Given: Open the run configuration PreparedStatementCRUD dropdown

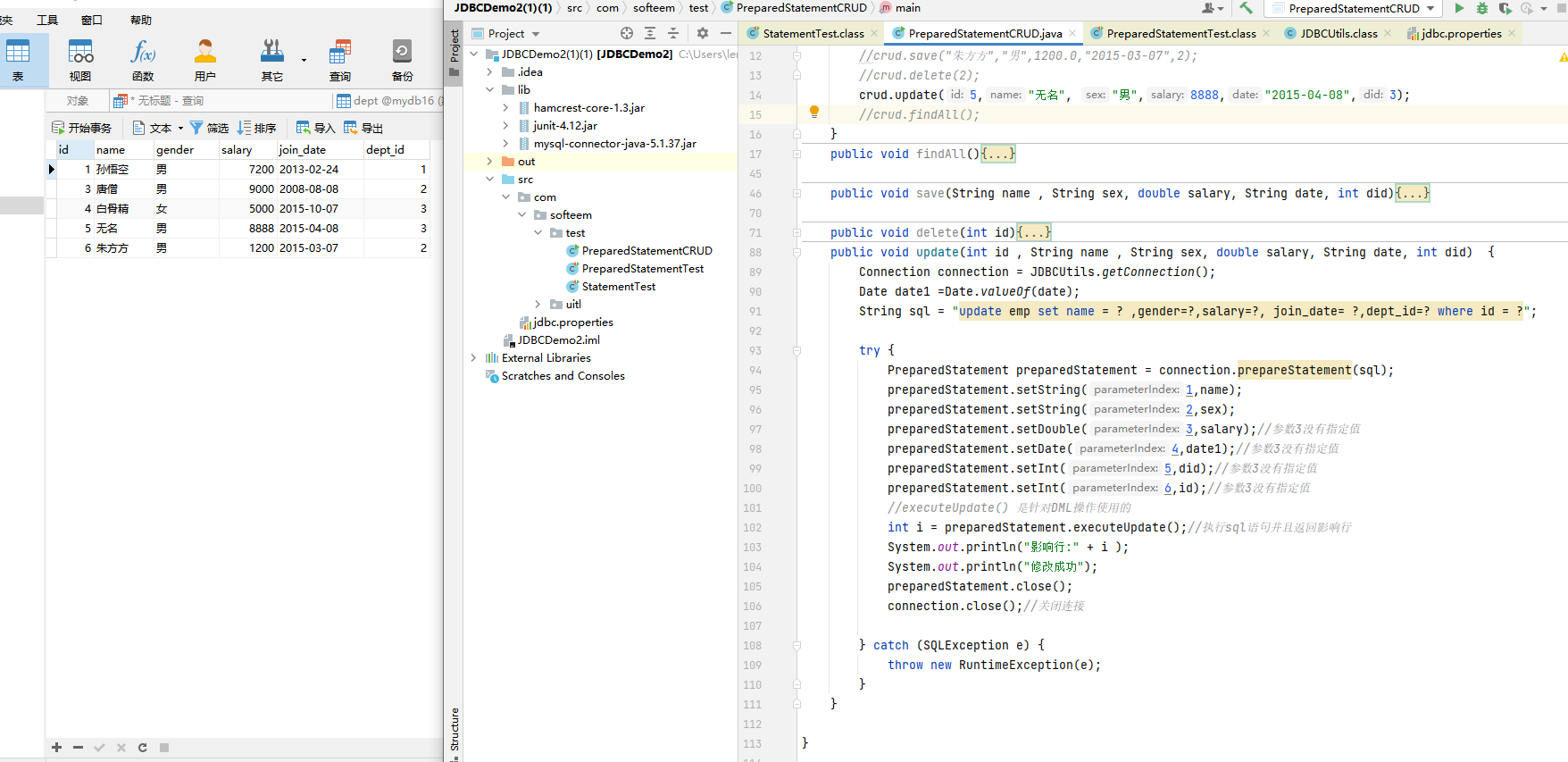Looking at the screenshot, I should point(1353,8).
